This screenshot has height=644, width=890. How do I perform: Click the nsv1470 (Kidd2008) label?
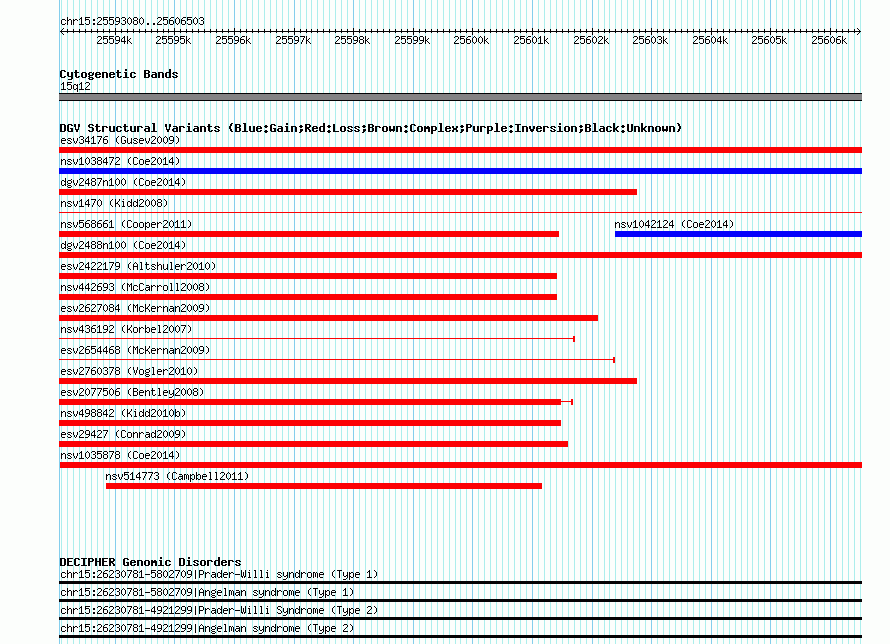114,203
